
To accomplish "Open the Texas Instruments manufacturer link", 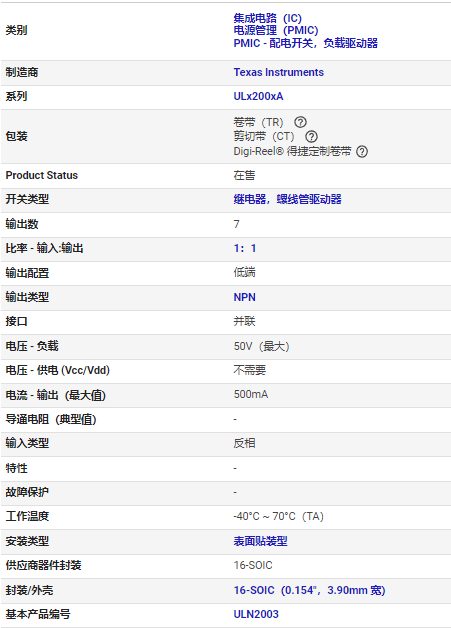I will (279, 72).
